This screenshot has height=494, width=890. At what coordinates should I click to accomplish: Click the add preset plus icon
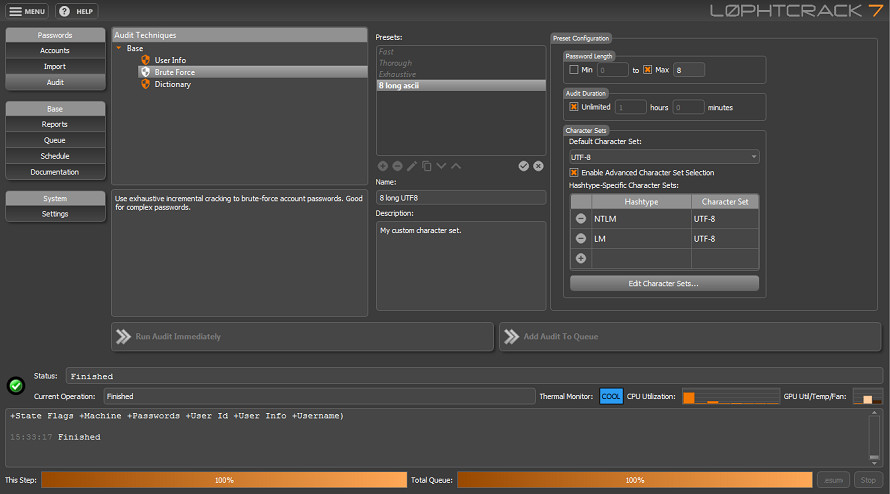point(383,166)
